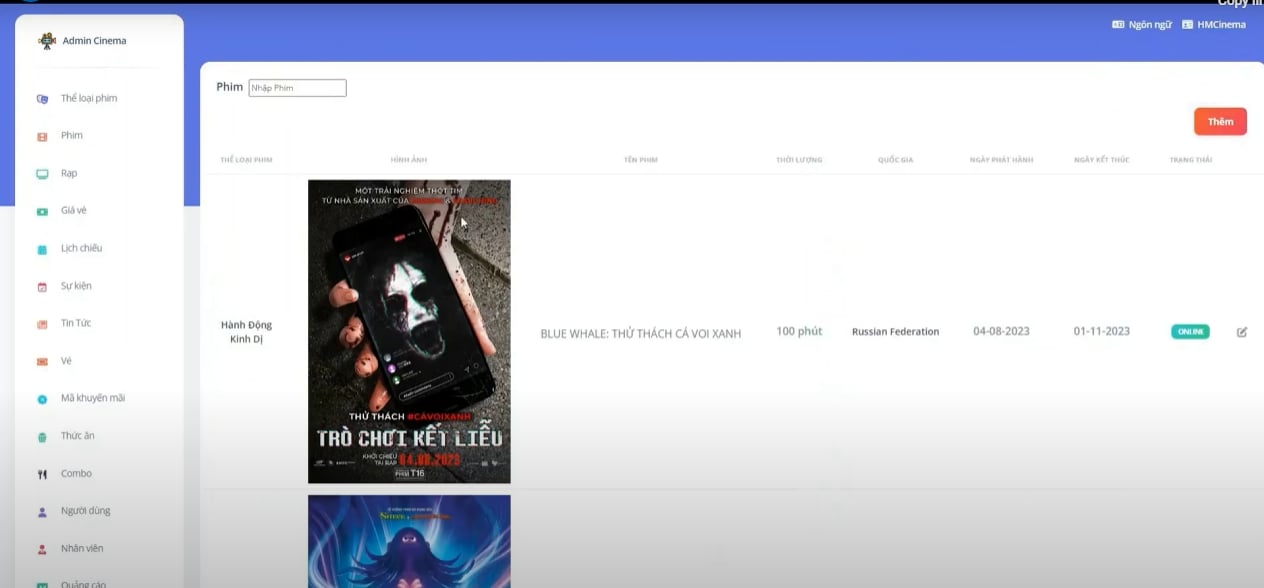The width and height of the screenshot is (1264, 588).
Task: Click the Tin Tức news icon
Action: [x=42, y=324]
